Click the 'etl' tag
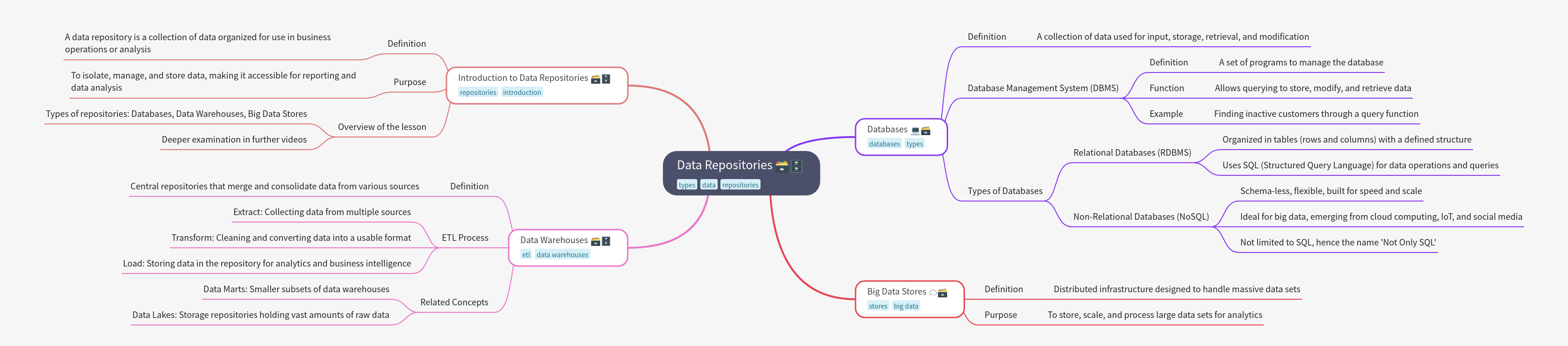The height and width of the screenshot is (346, 1568). click(x=526, y=255)
